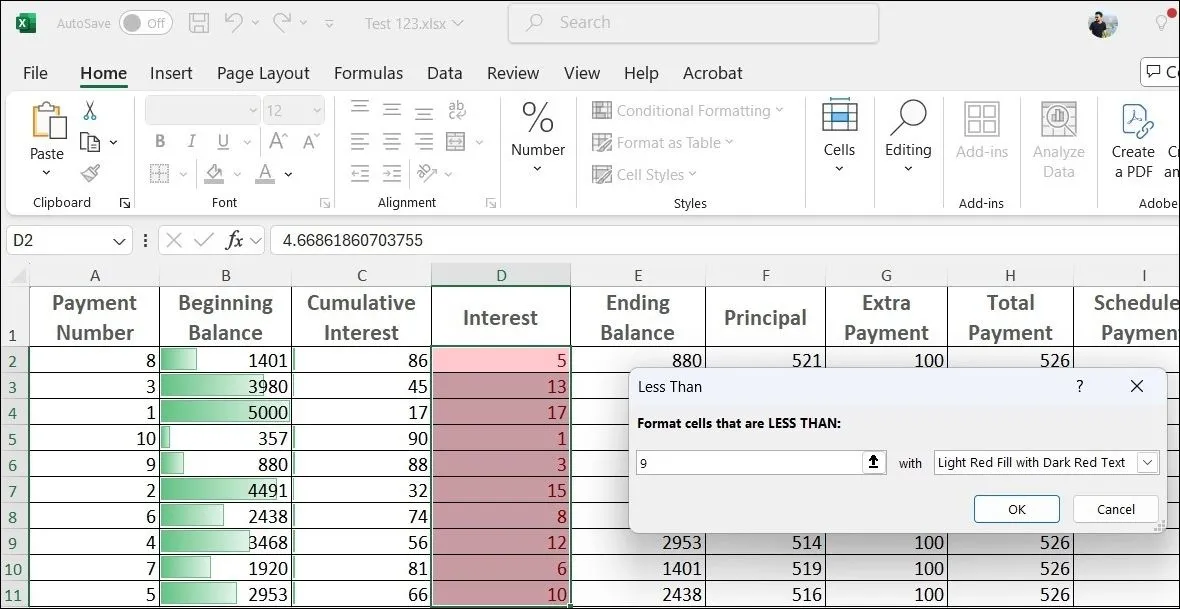Select column D header
The image size is (1180, 609).
(x=501, y=276)
